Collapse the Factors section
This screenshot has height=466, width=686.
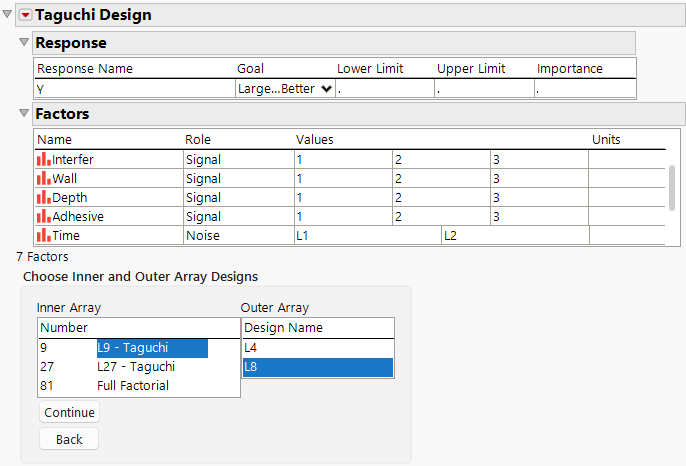[x=24, y=113]
